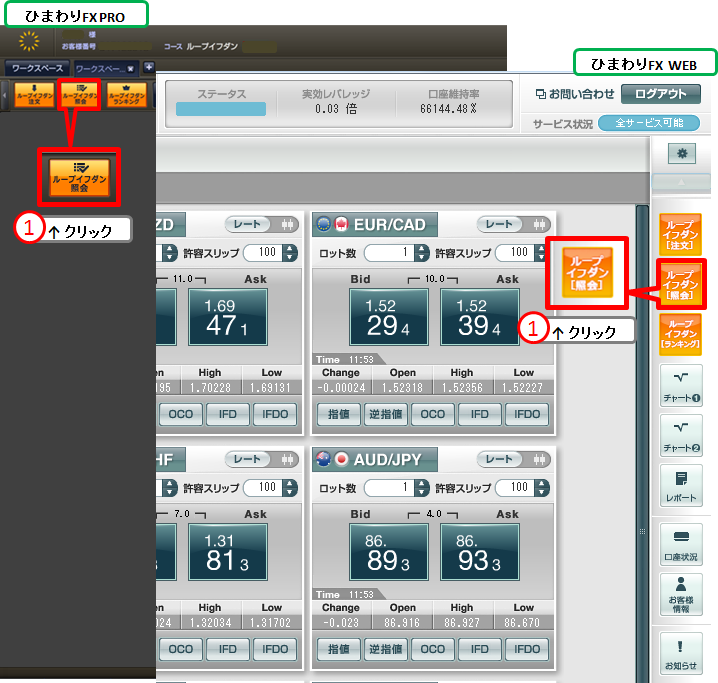This screenshot has width=718, height=683.
Task: Click AUD/JPY ロット数 stepper arrows
Action: [421, 488]
